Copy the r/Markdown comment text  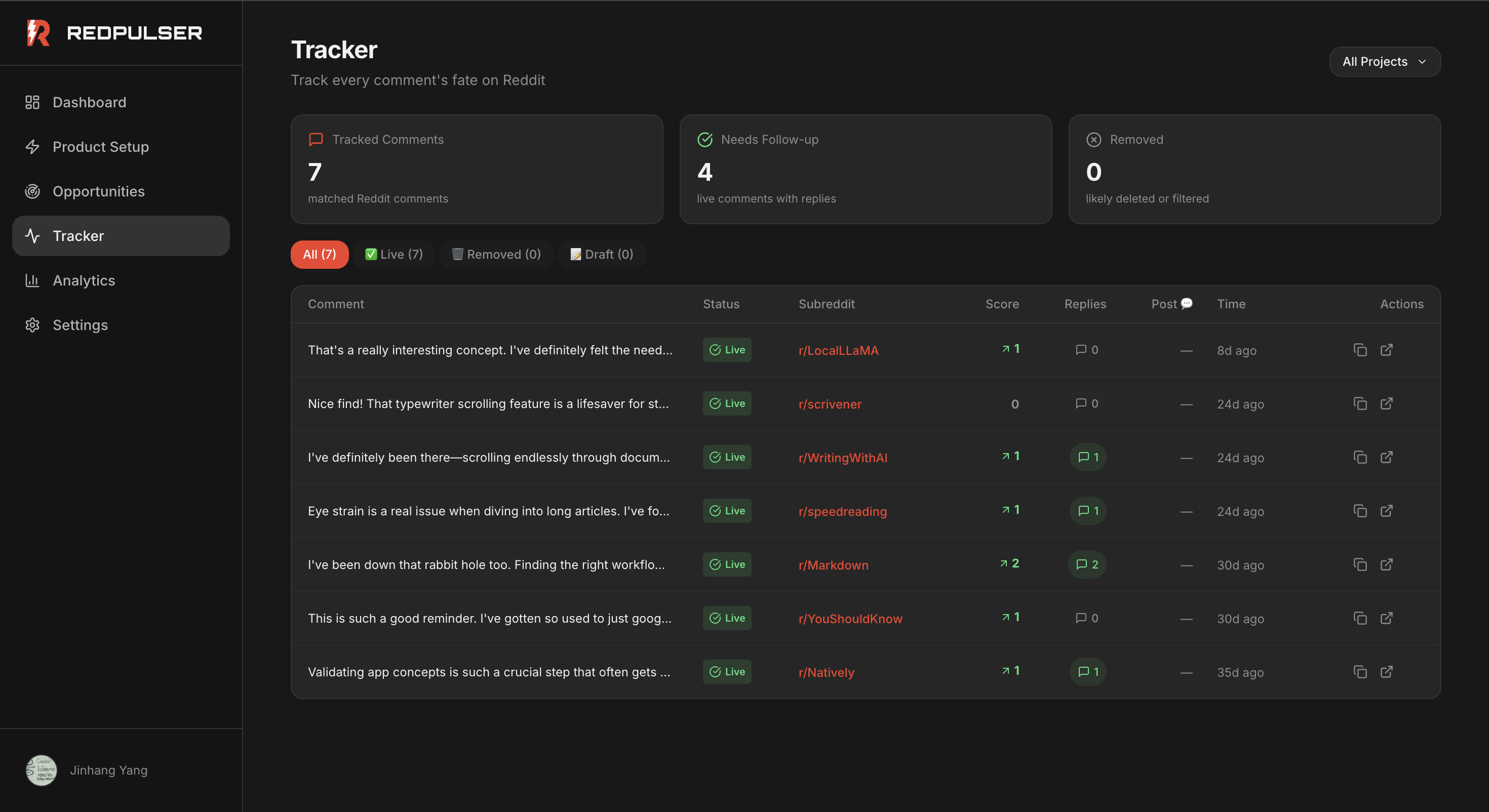click(x=1359, y=564)
